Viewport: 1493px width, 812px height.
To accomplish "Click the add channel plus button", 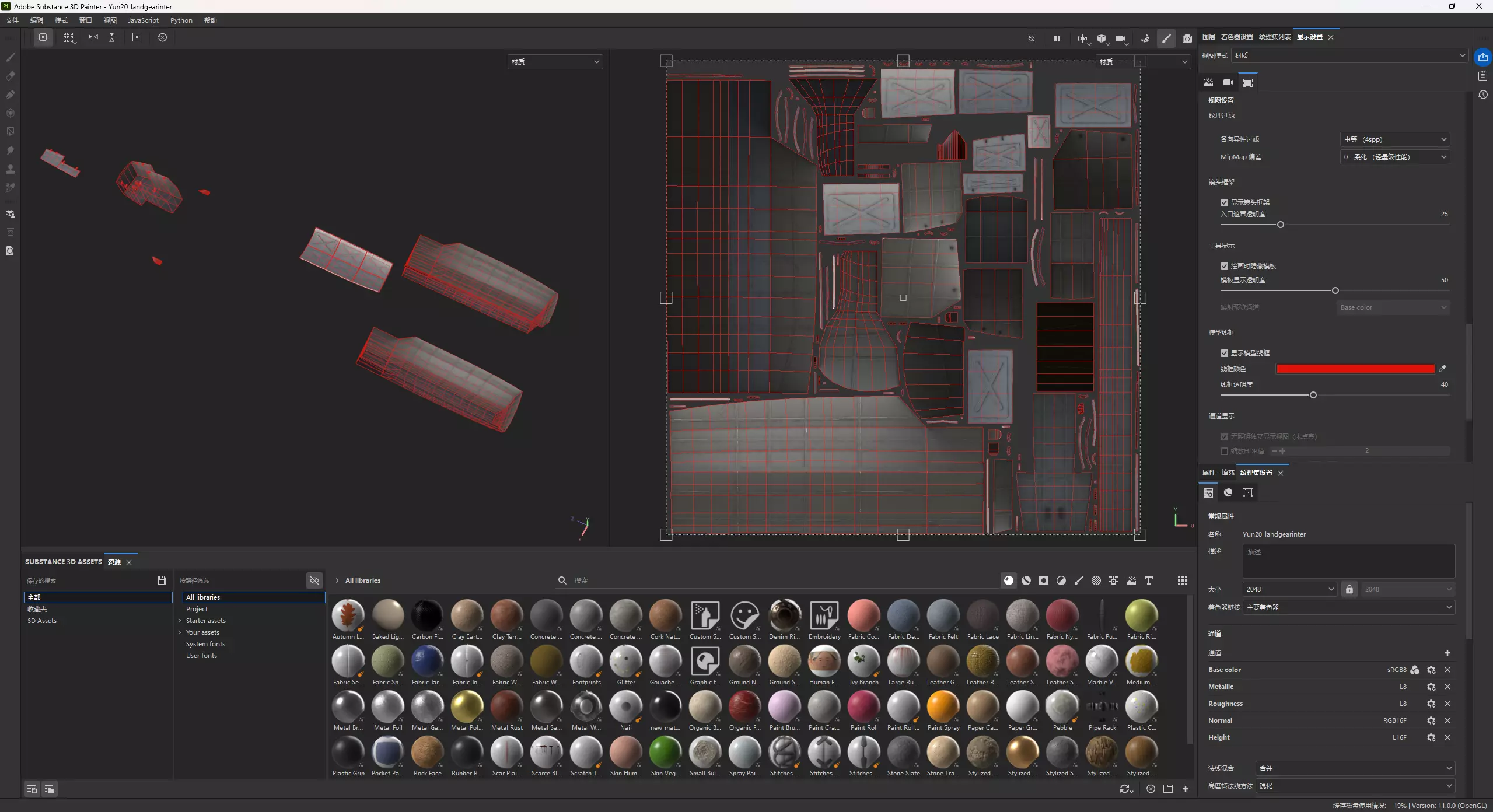I will pos(1447,653).
